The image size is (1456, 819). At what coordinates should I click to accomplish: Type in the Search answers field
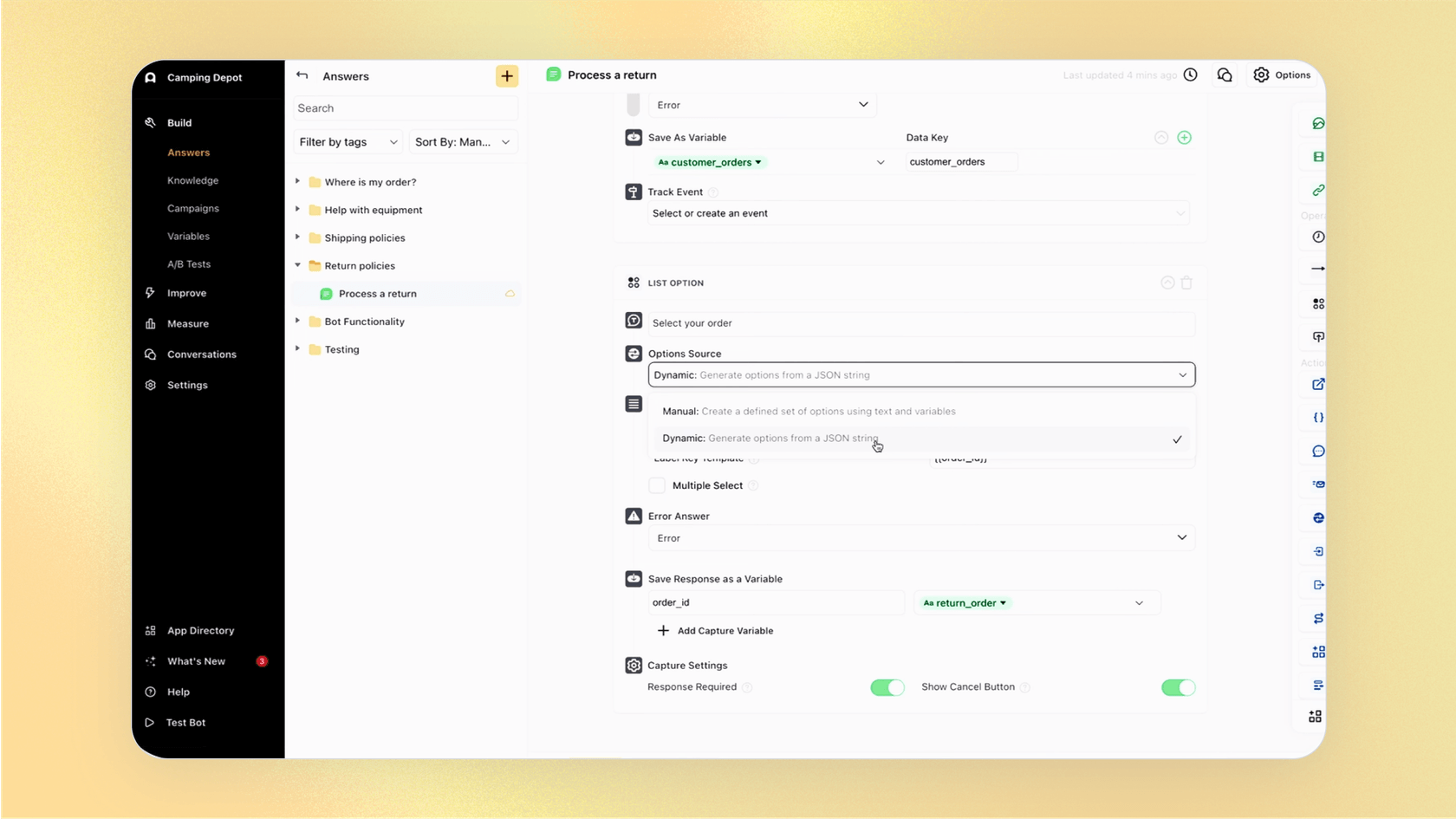tap(404, 107)
